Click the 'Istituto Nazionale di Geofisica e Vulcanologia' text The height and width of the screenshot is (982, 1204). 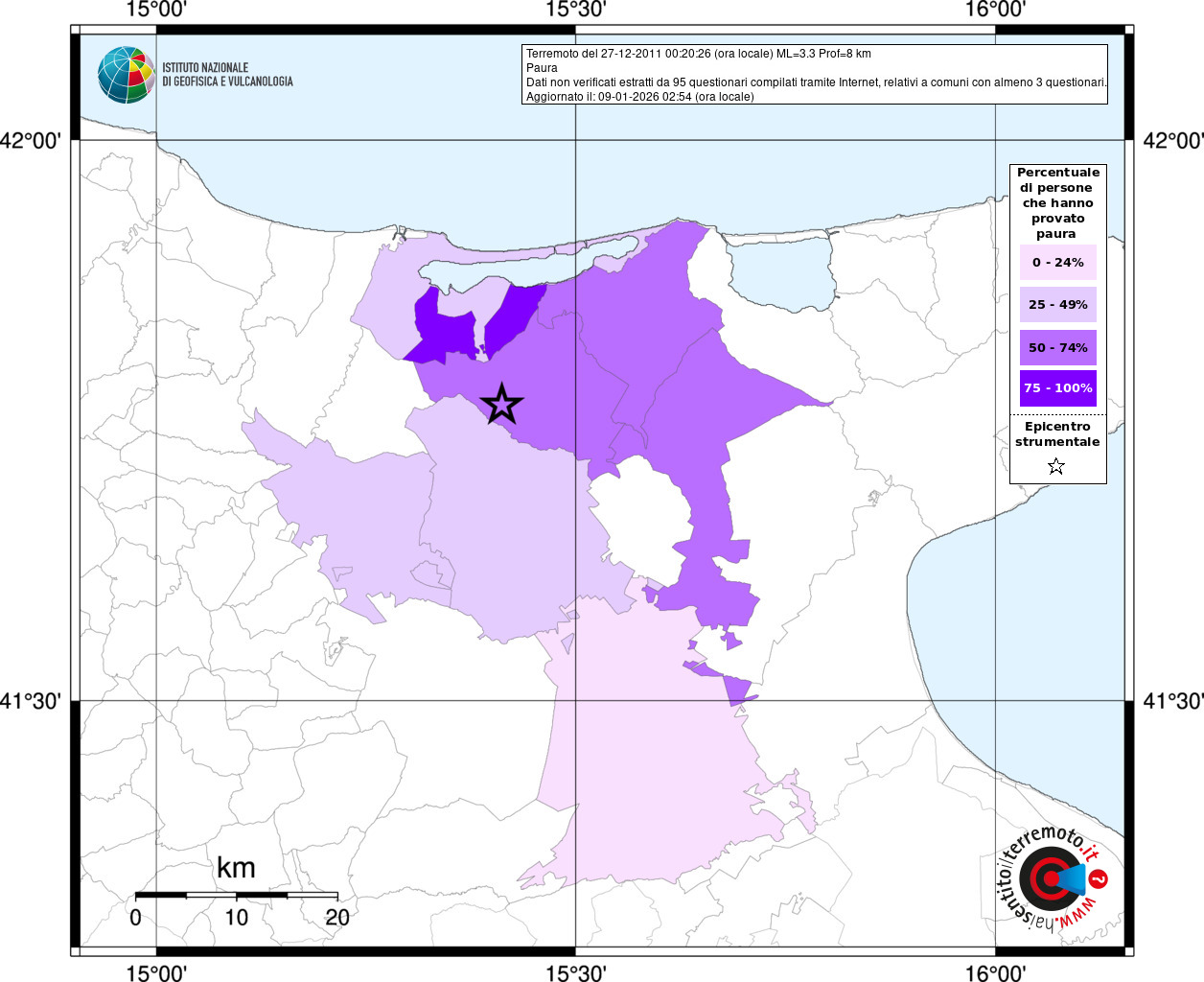pyautogui.click(x=227, y=75)
